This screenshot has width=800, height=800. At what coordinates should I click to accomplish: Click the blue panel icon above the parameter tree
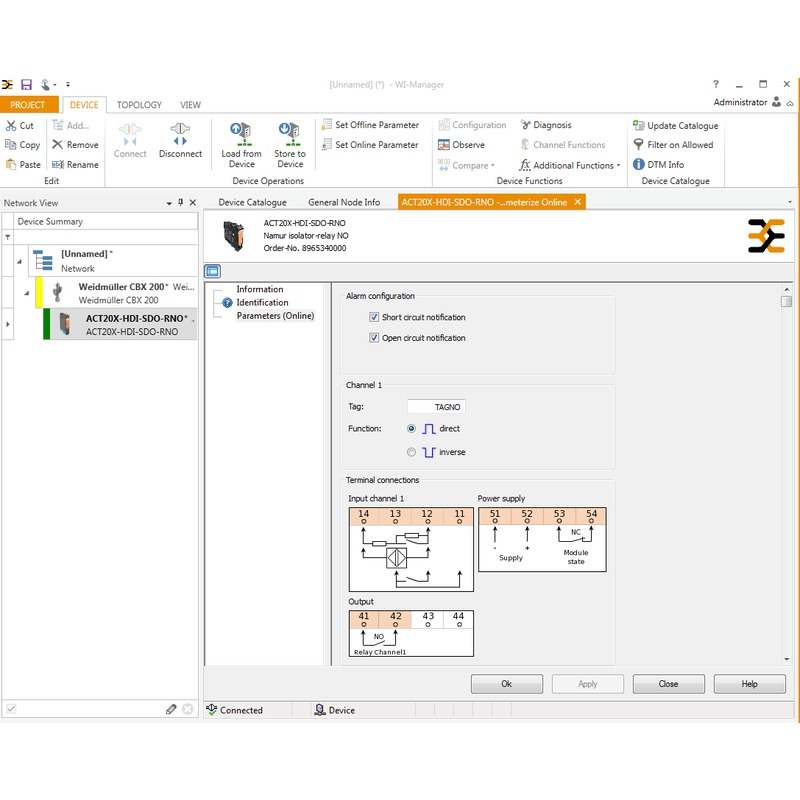pyautogui.click(x=213, y=271)
